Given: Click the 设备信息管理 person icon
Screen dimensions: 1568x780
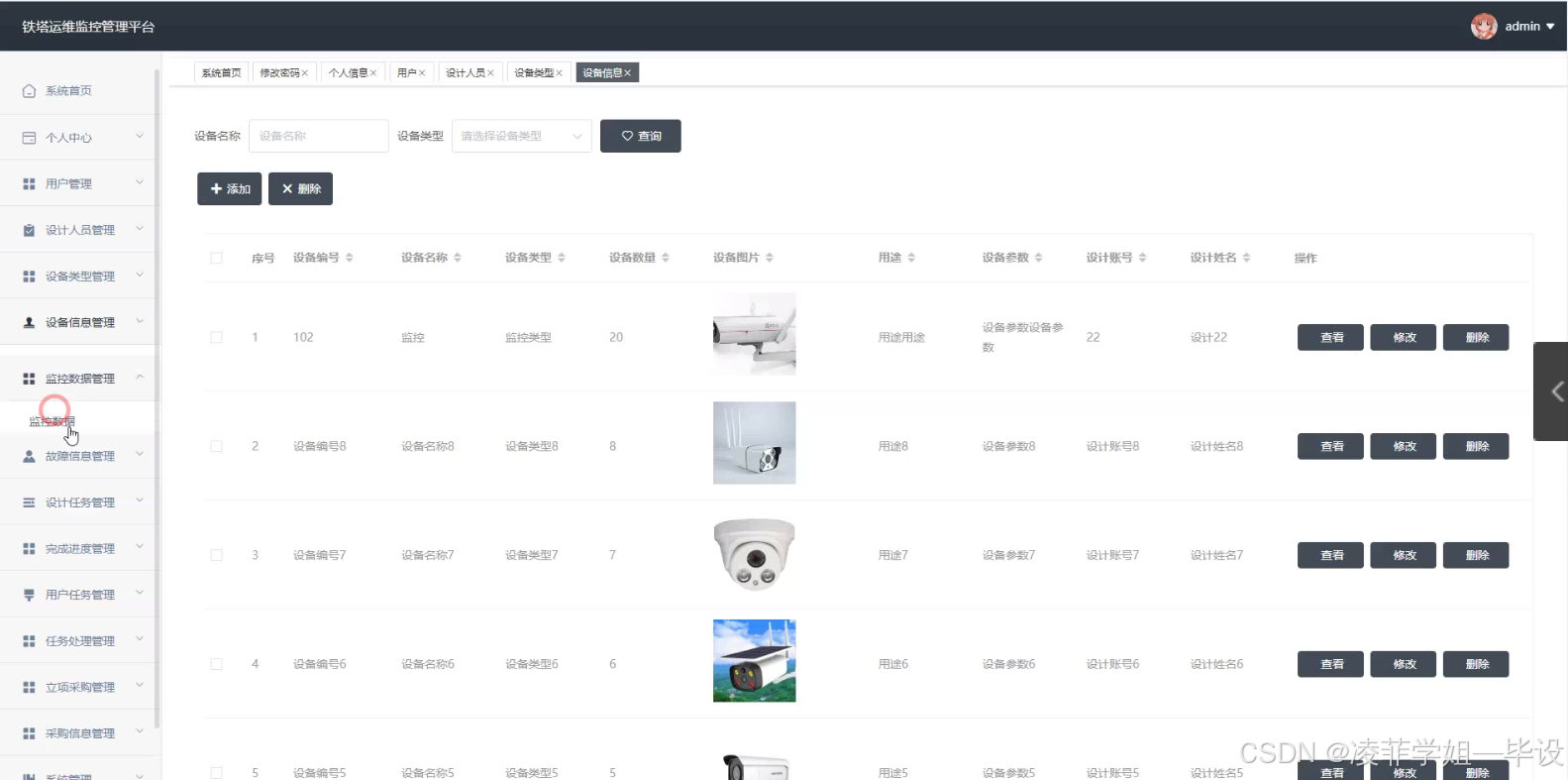Looking at the screenshot, I should pos(29,322).
